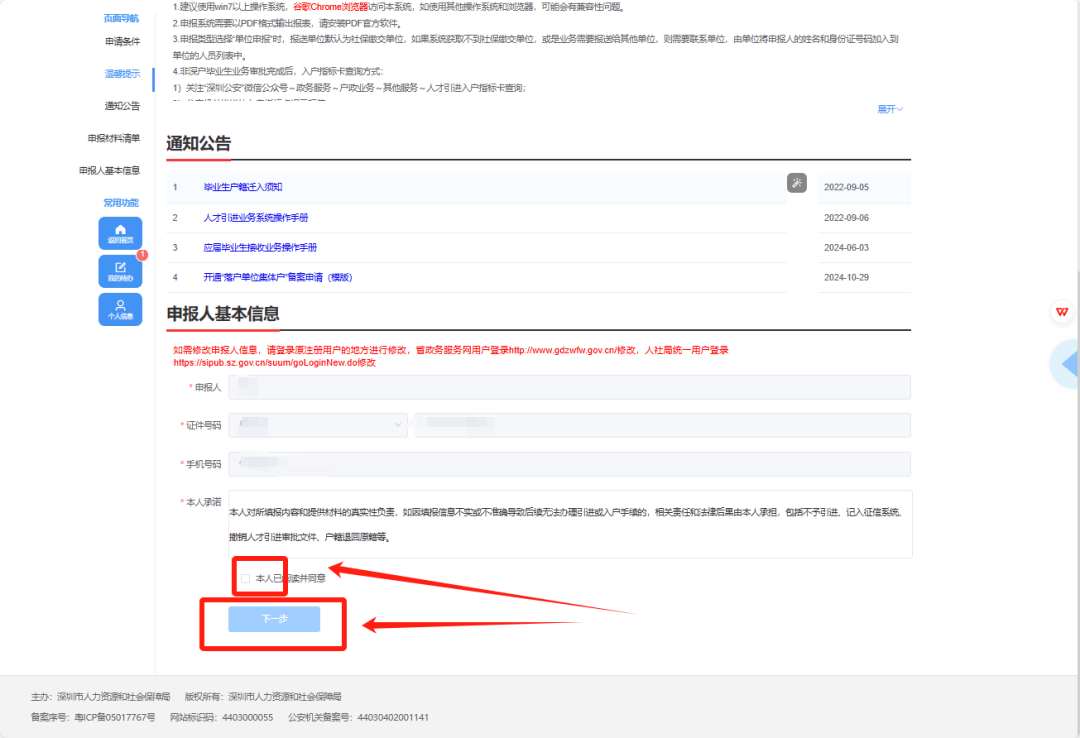
Task: Click the 手机号码 field
Action: coord(570,464)
